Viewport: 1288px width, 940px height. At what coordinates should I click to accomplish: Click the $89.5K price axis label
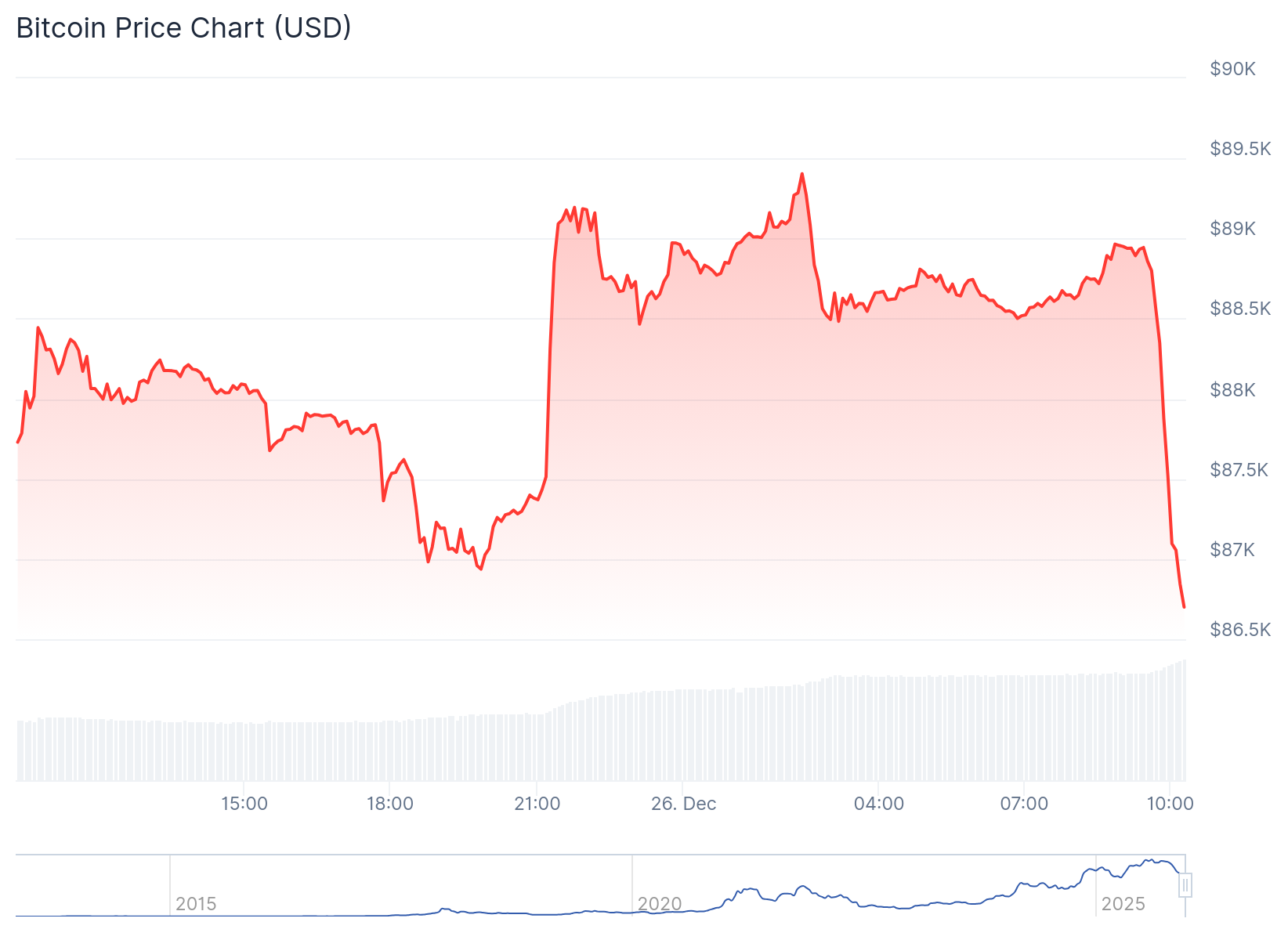1240,149
